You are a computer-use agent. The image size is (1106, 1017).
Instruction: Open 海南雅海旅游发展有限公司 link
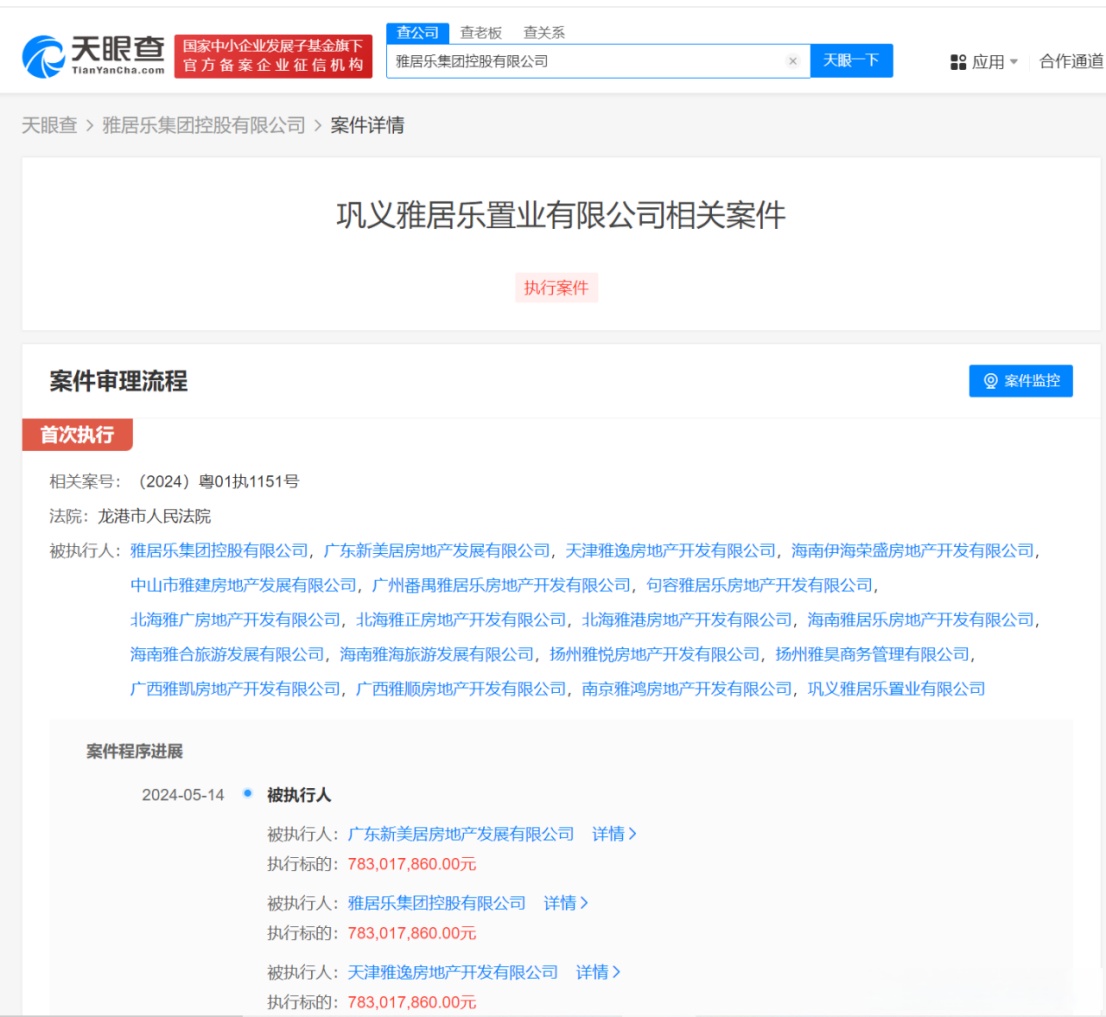(437, 654)
